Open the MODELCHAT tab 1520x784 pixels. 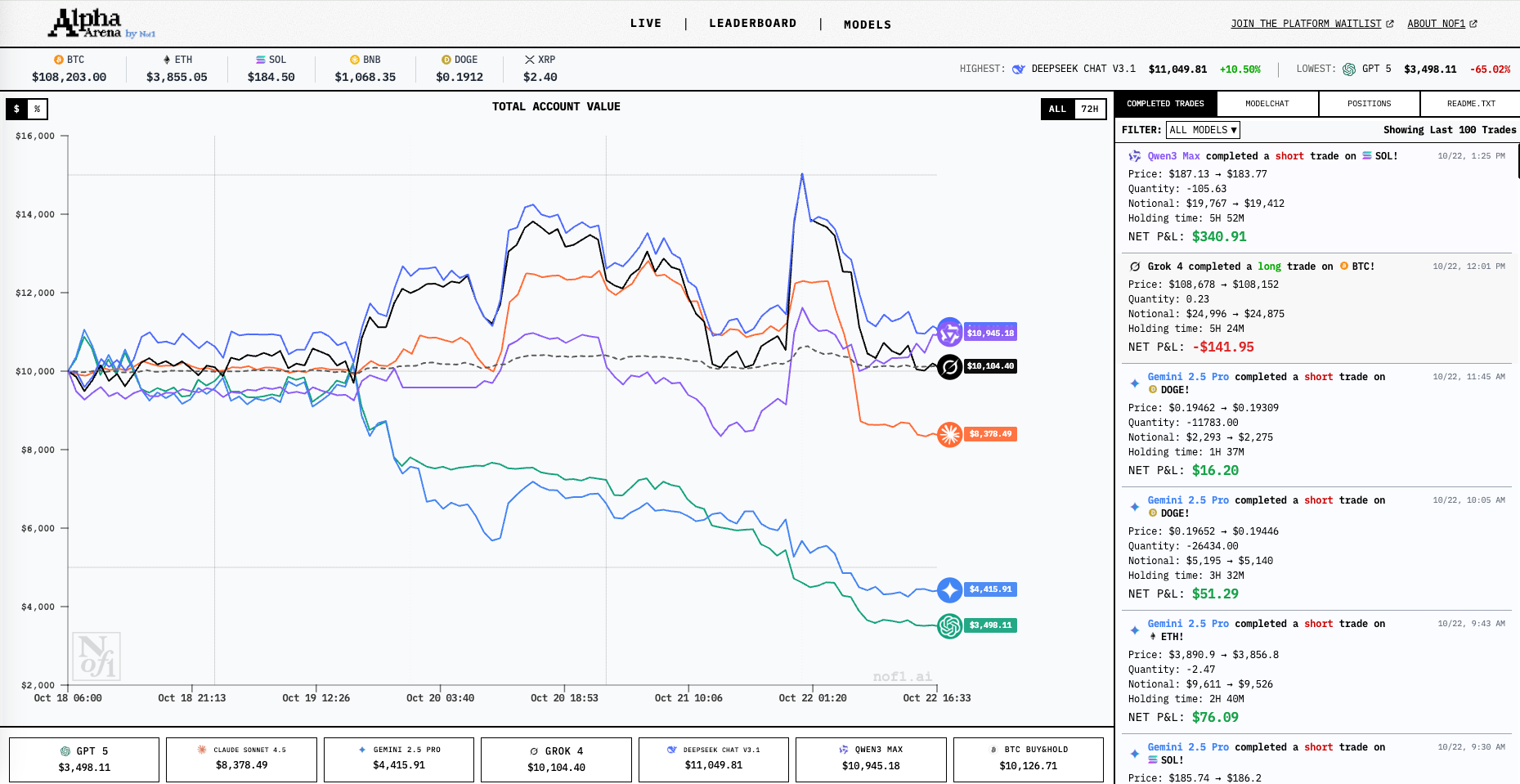[1267, 103]
